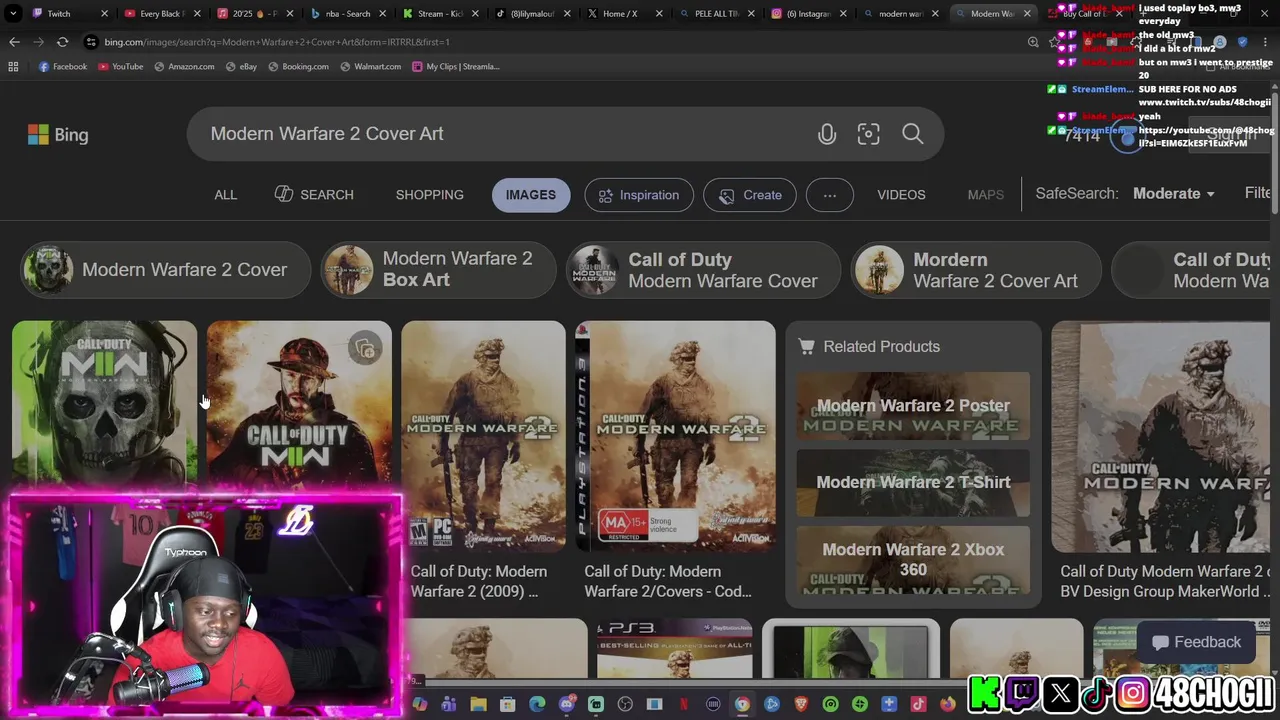
Task: Open Modern Warfare 2 Poster related product
Action: [913, 406]
